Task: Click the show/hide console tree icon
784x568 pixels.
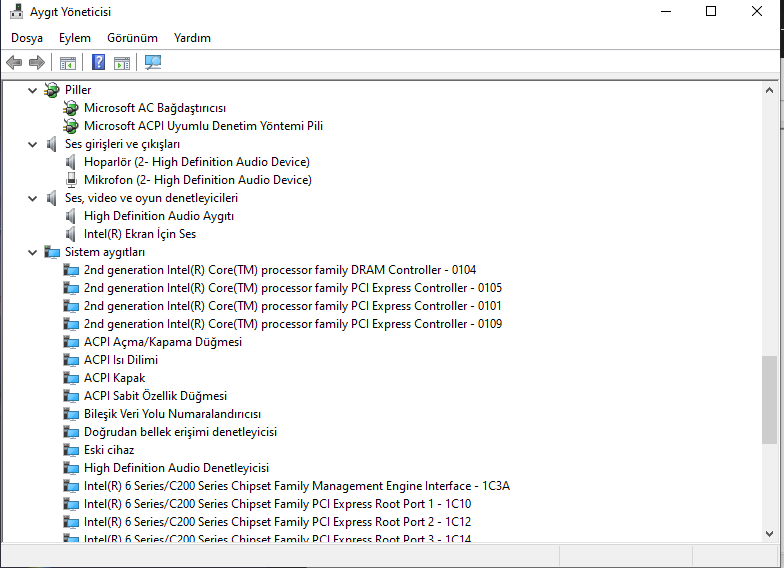Action: point(68,63)
